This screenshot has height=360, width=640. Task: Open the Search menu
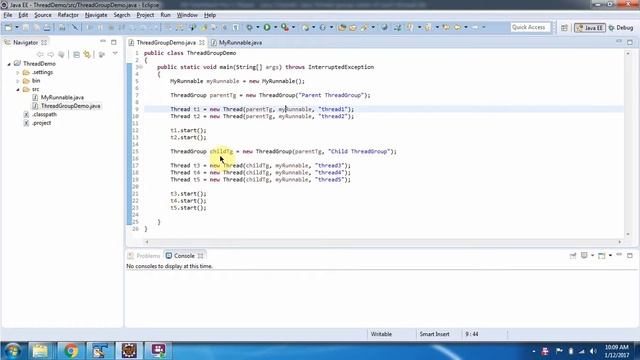pyautogui.click(x=122, y=15)
